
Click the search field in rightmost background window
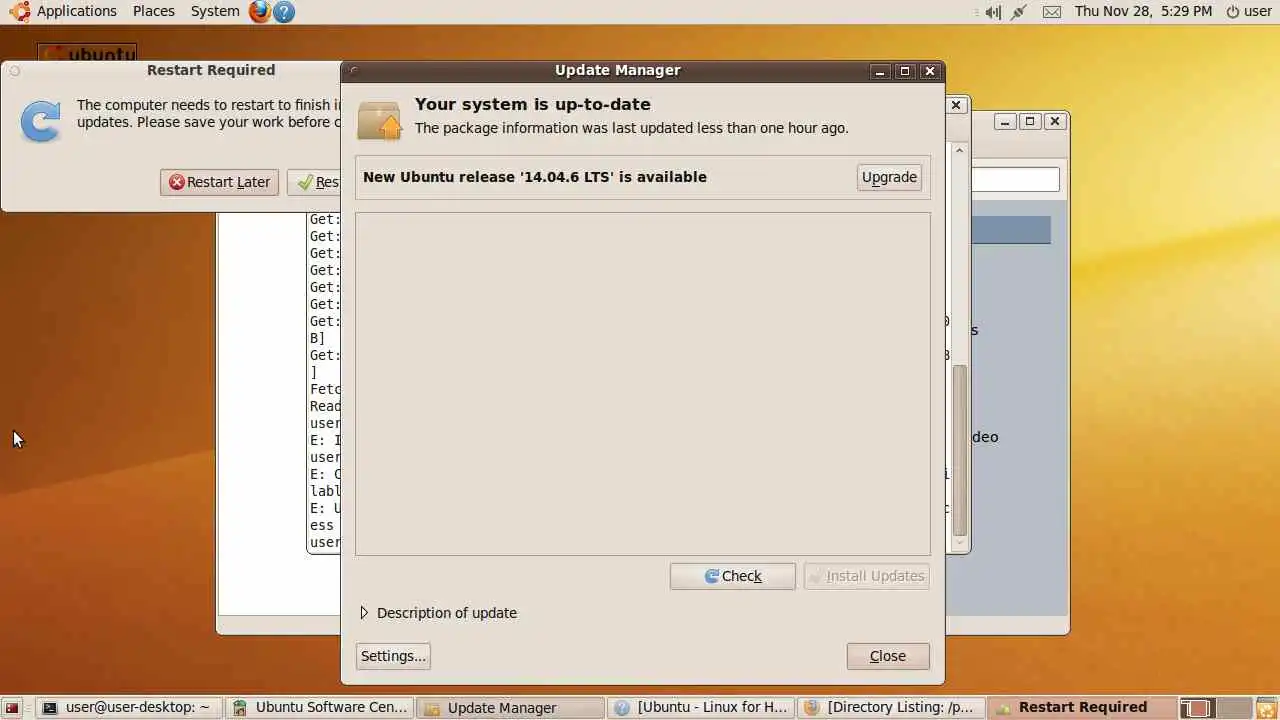coord(1015,180)
